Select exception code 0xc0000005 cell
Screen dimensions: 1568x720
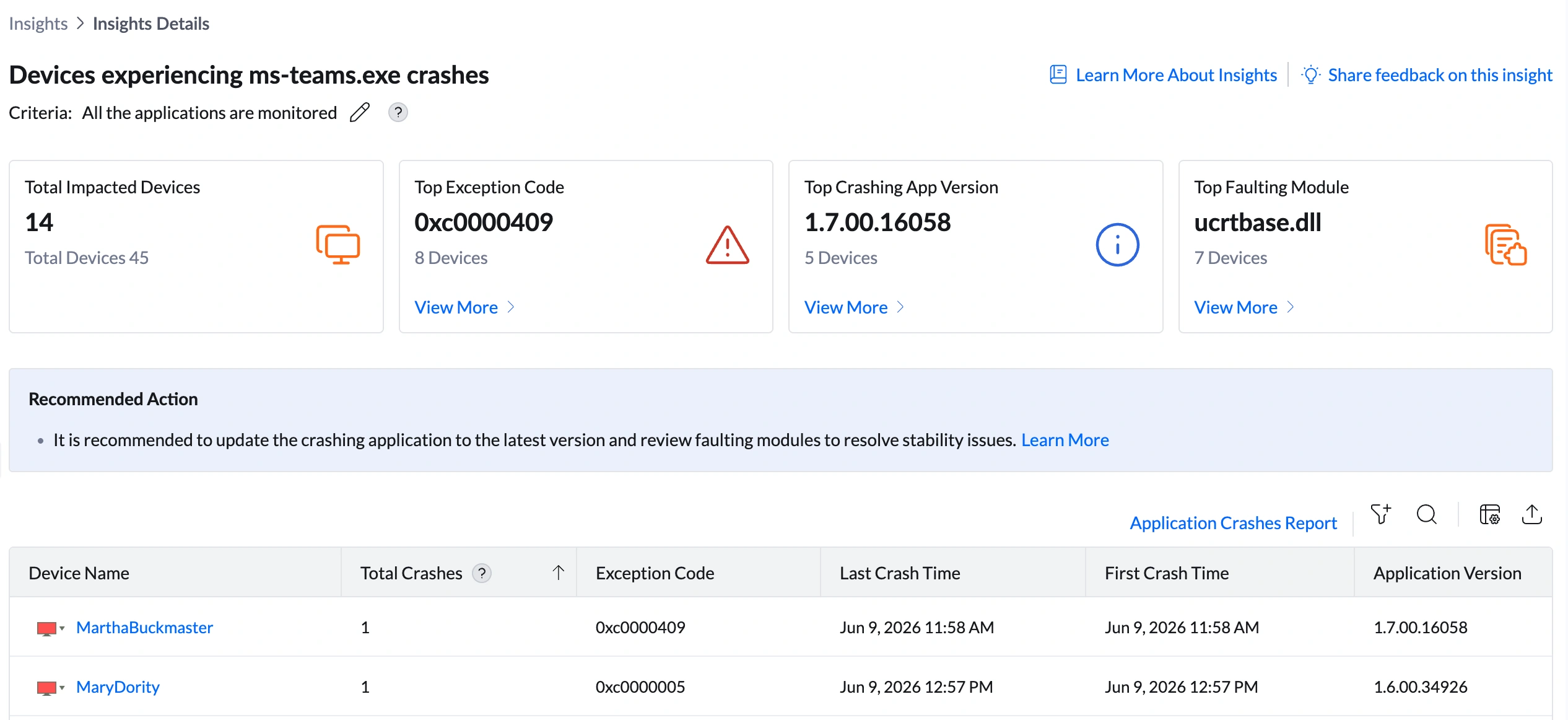coord(640,687)
